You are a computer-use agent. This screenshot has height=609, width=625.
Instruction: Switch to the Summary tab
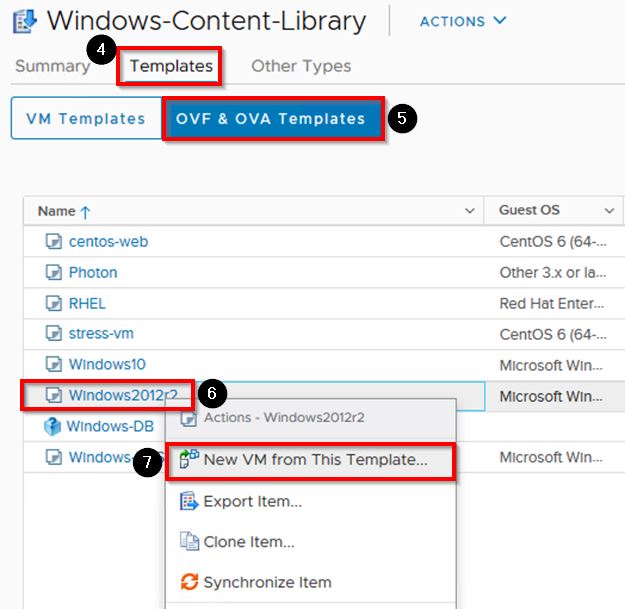click(52, 66)
